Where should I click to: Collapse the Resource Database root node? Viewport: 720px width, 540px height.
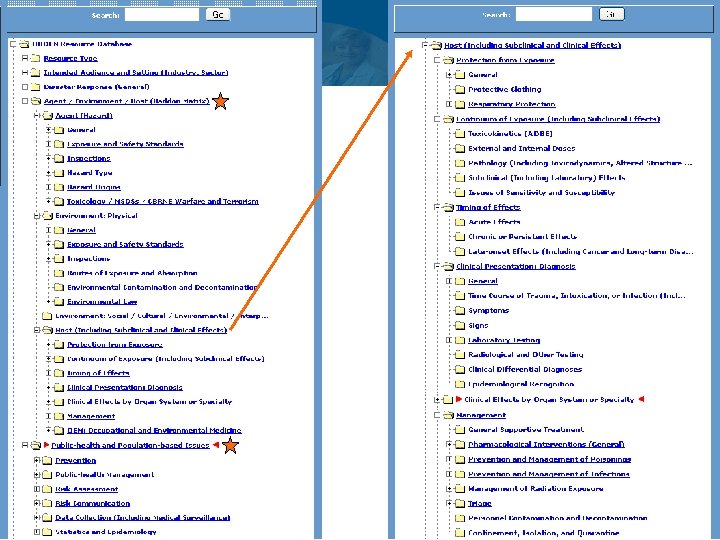coord(13,44)
